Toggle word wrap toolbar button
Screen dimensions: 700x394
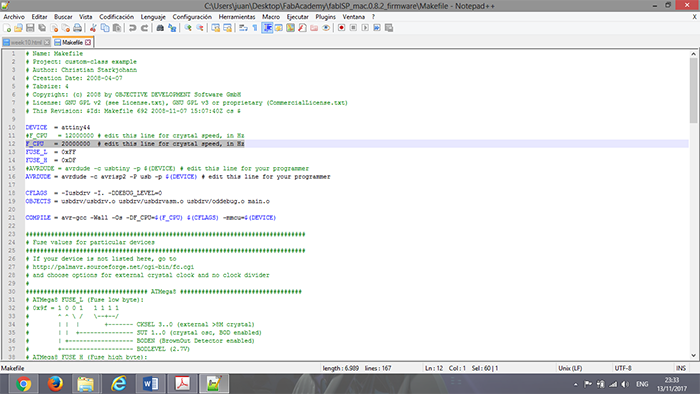tap(243, 28)
